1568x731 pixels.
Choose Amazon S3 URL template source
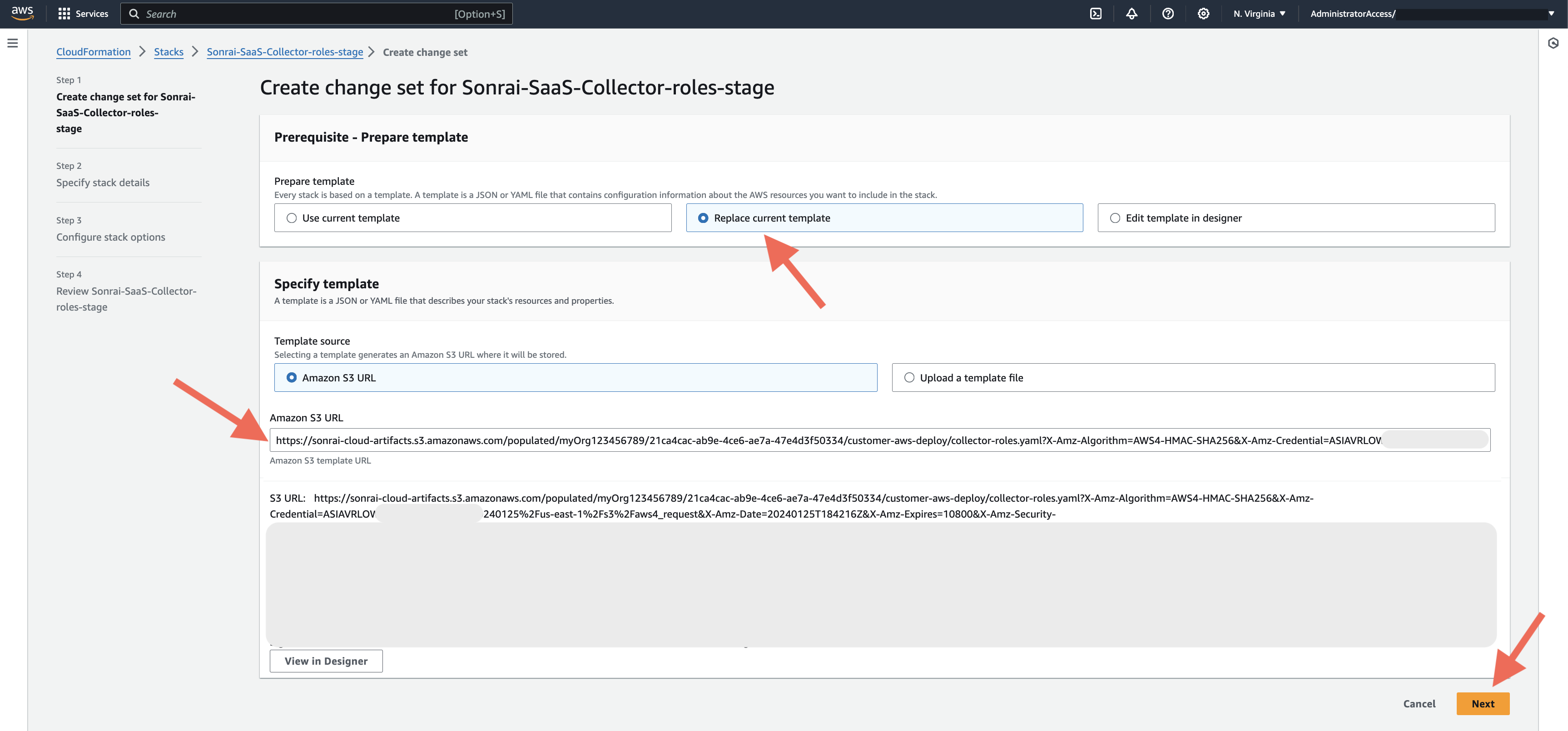point(575,377)
